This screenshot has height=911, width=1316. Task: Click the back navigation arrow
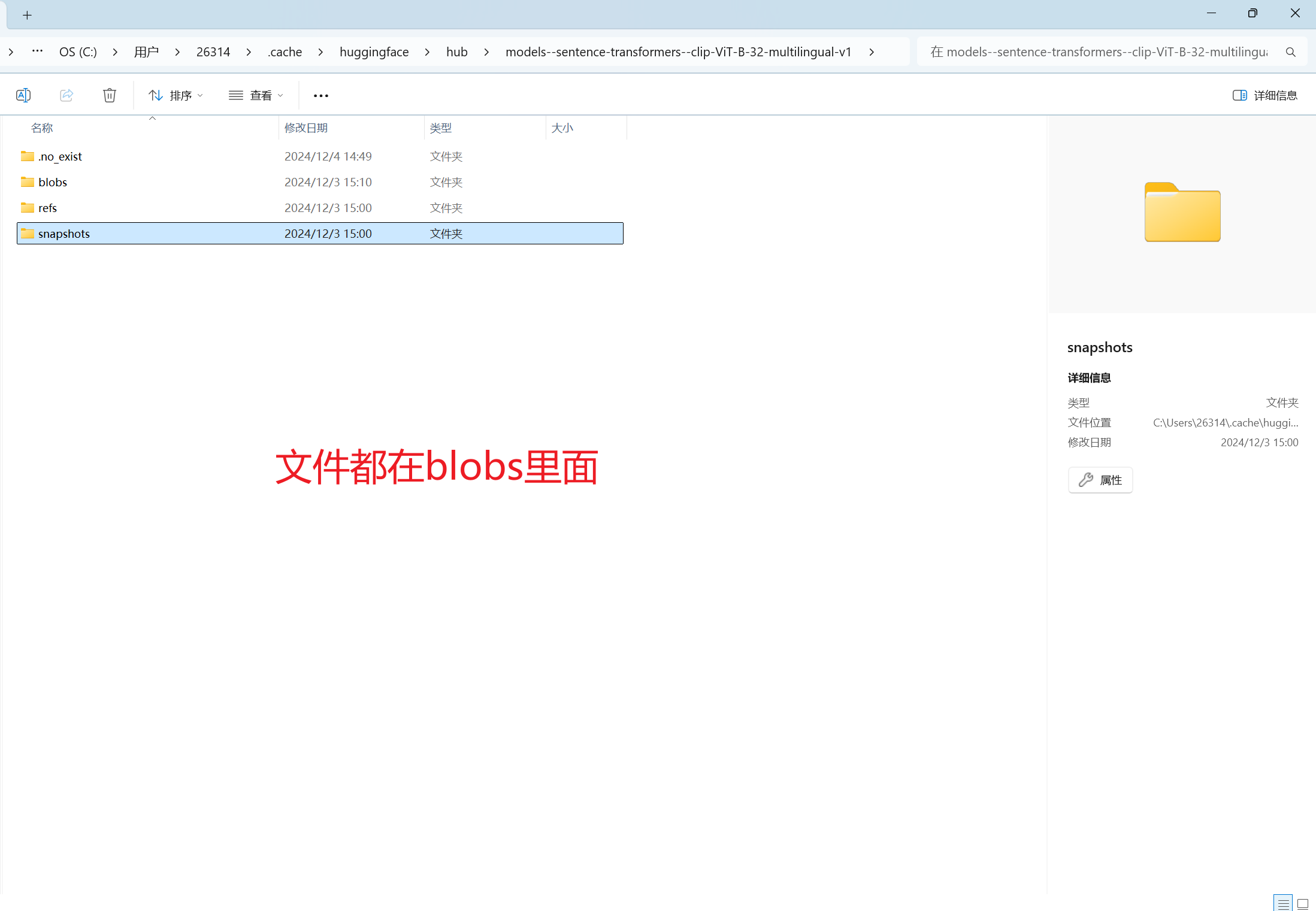[x=10, y=52]
